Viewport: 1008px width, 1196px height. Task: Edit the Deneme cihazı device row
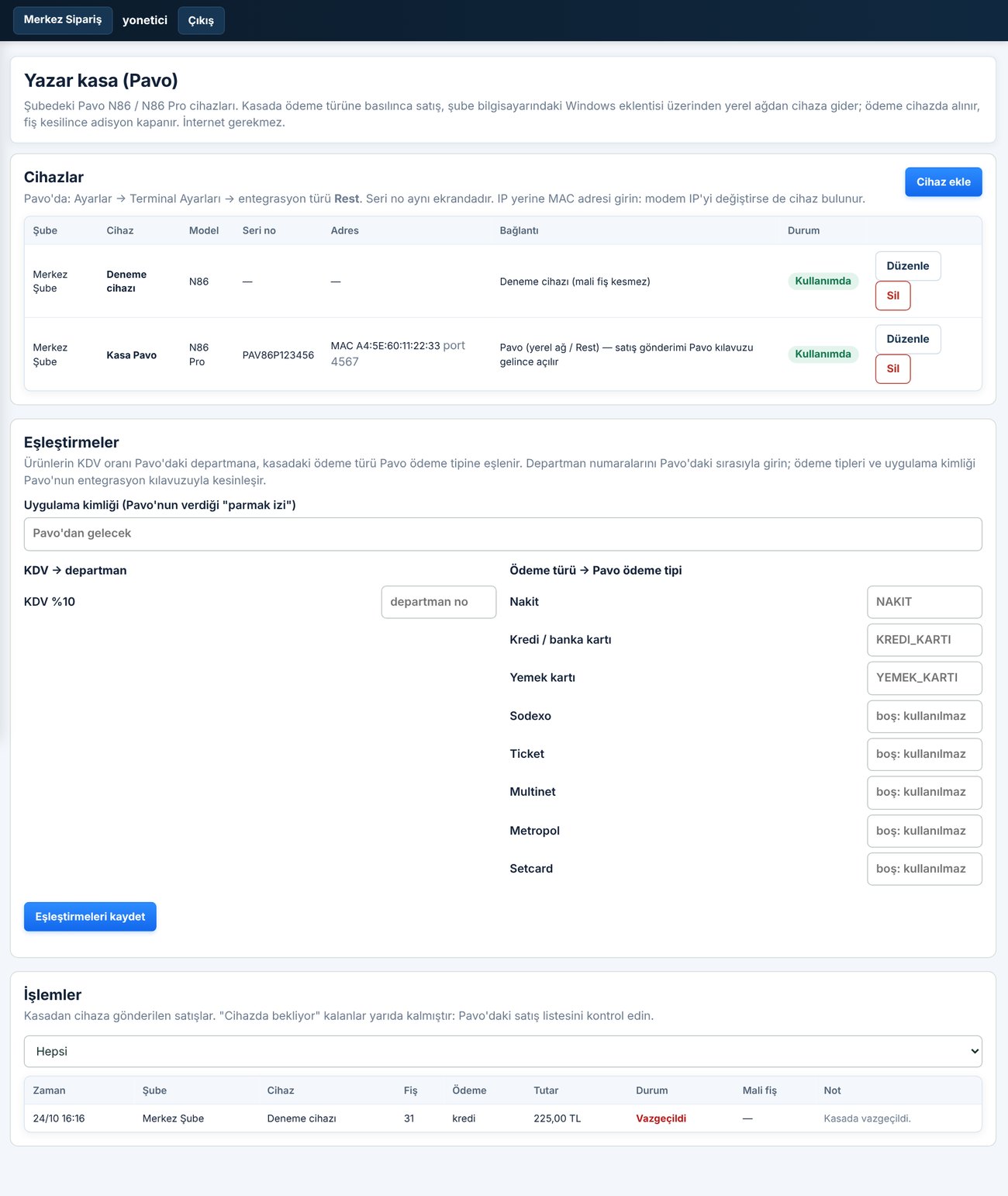(x=907, y=266)
